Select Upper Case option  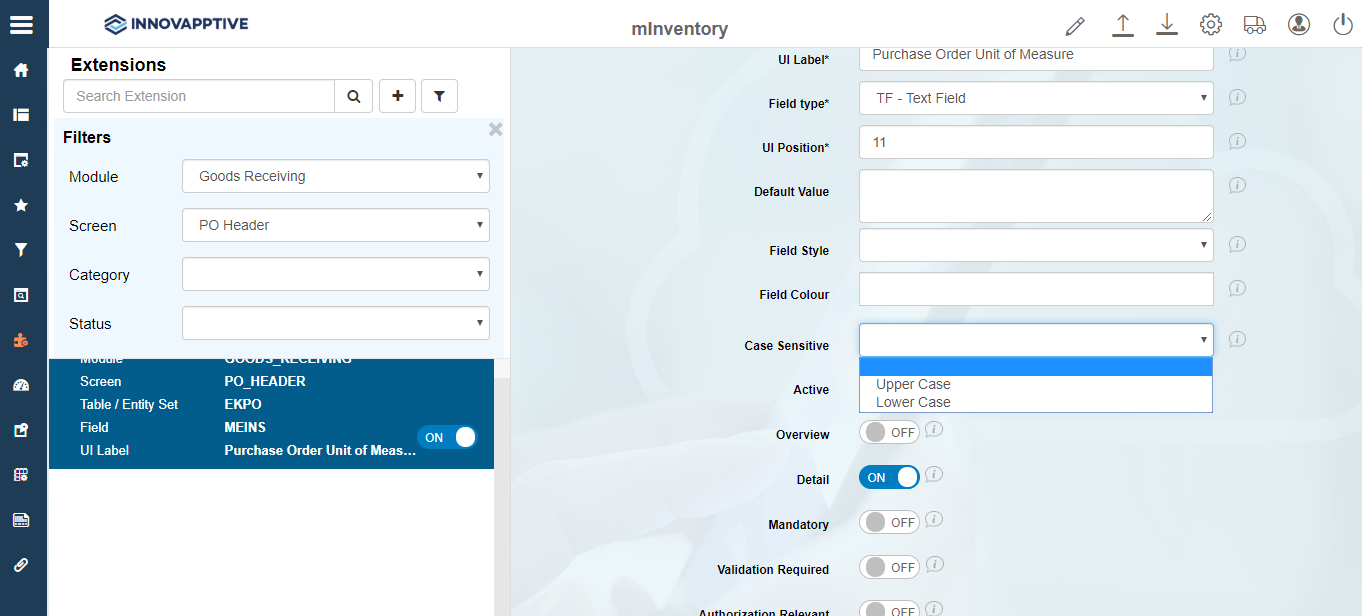(x=913, y=384)
